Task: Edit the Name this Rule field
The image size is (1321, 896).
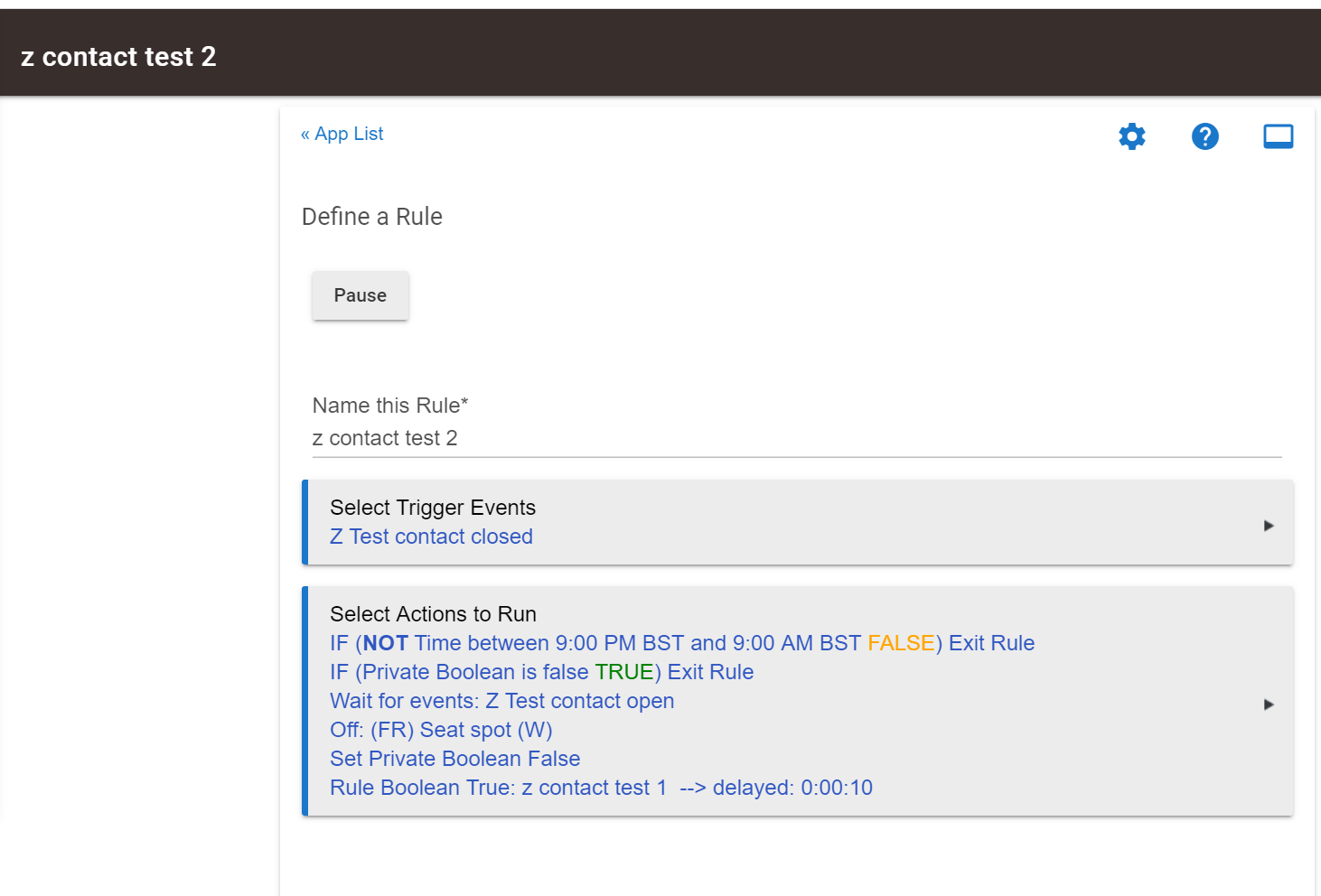Action: [x=797, y=438]
